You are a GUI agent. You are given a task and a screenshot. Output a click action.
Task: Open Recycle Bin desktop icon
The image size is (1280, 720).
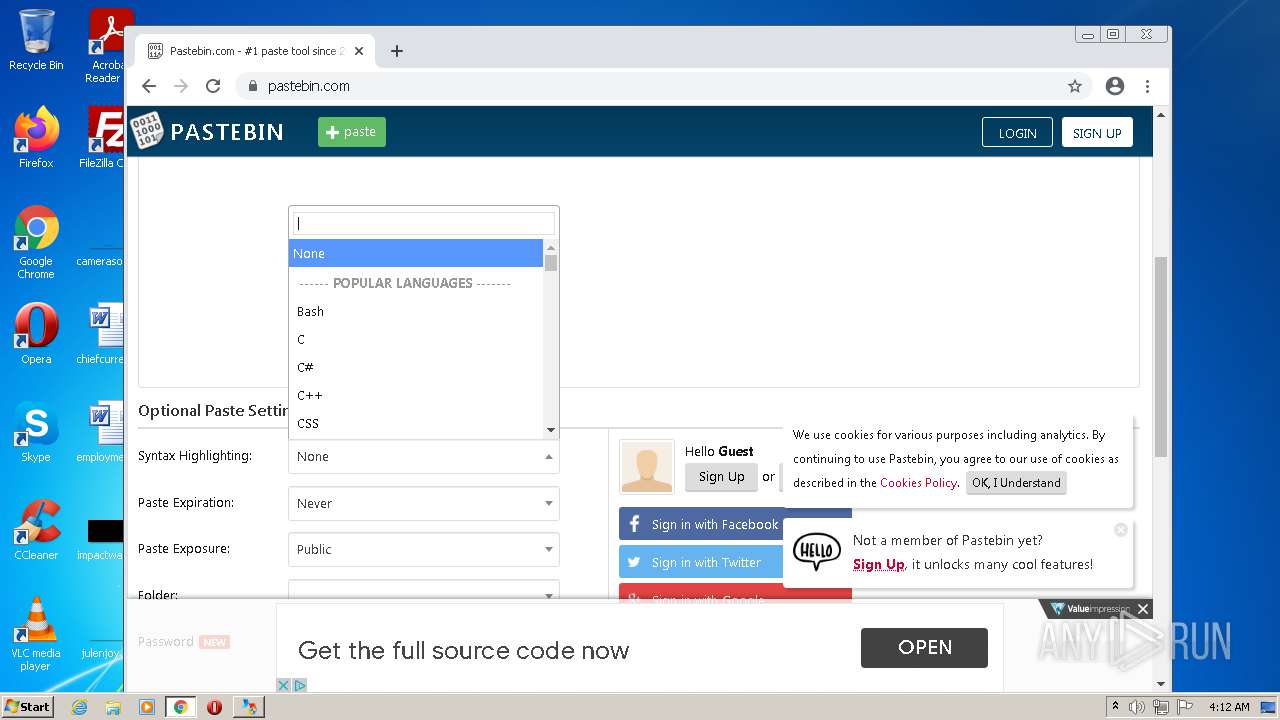coord(36,40)
